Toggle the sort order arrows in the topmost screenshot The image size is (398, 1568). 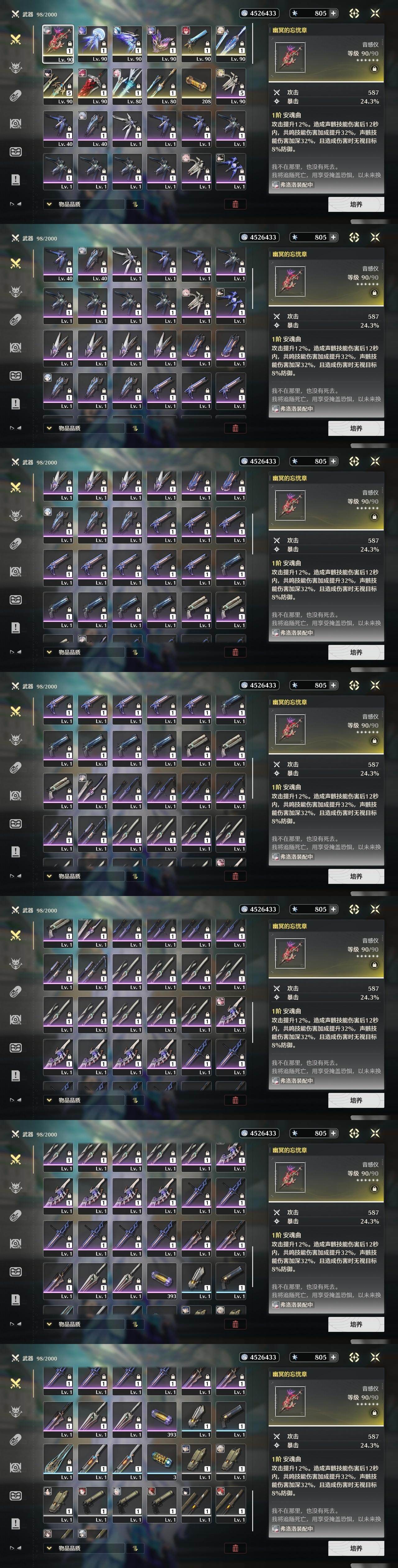coord(135,204)
